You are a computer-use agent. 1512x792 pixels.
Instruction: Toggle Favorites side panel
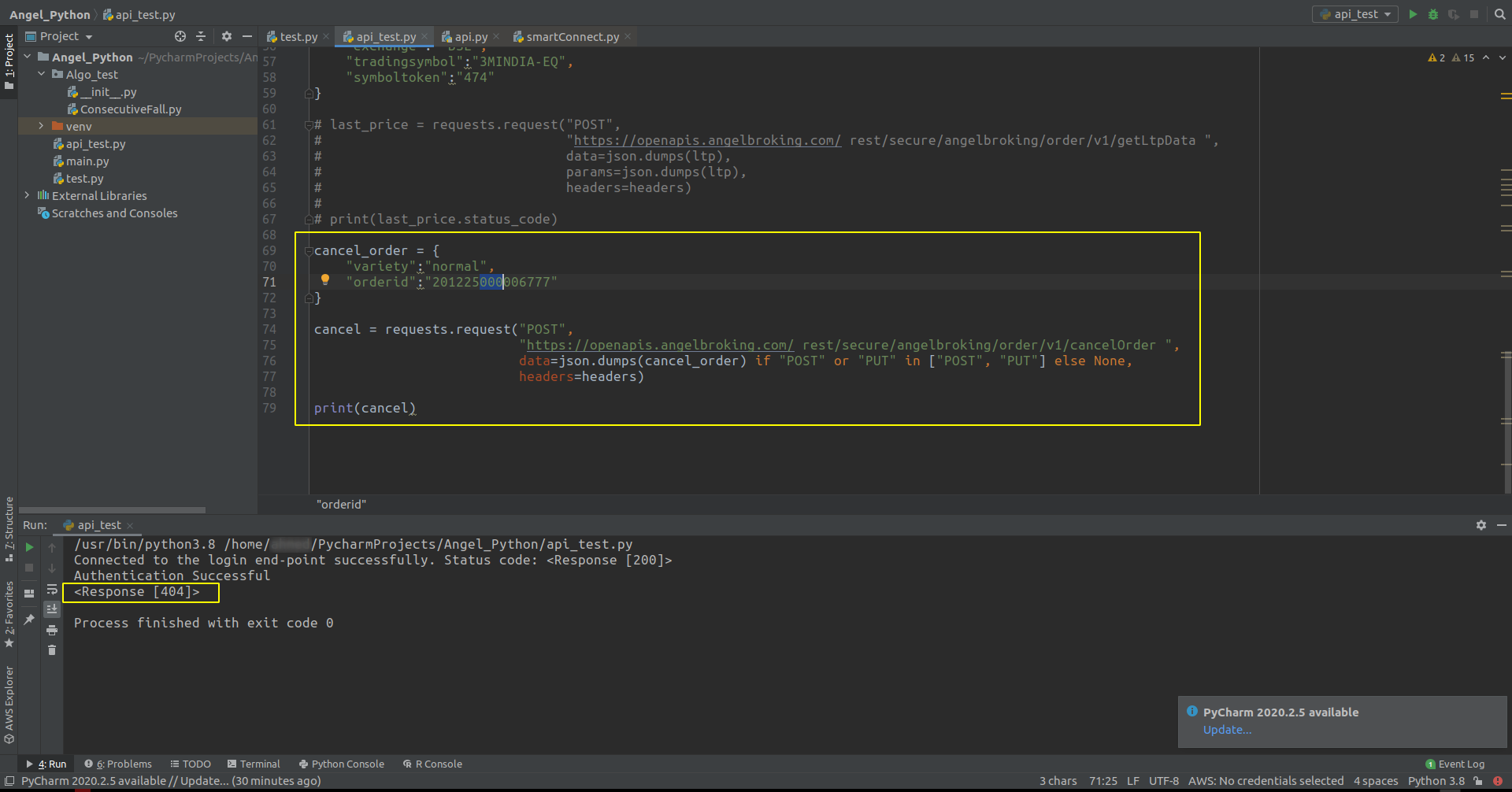[9, 614]
